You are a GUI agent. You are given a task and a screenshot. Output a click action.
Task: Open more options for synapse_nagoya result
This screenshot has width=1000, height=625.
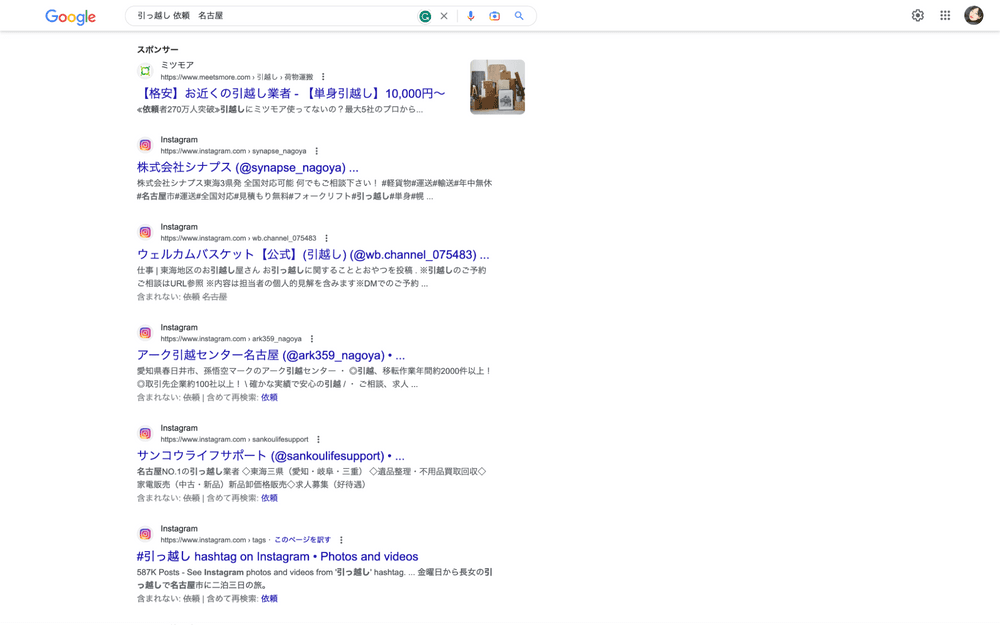317,152
